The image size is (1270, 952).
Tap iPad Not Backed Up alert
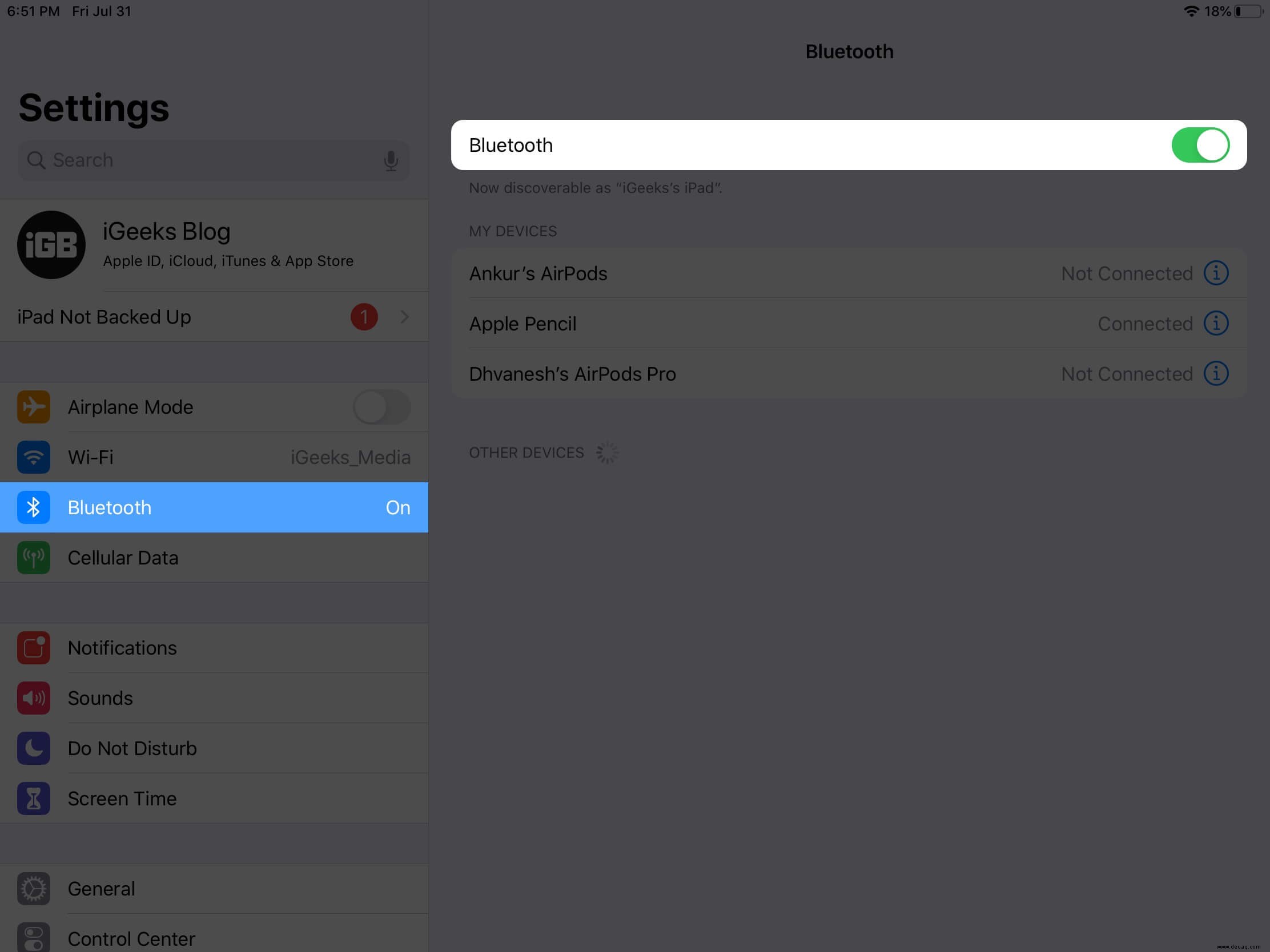(214, 317)
